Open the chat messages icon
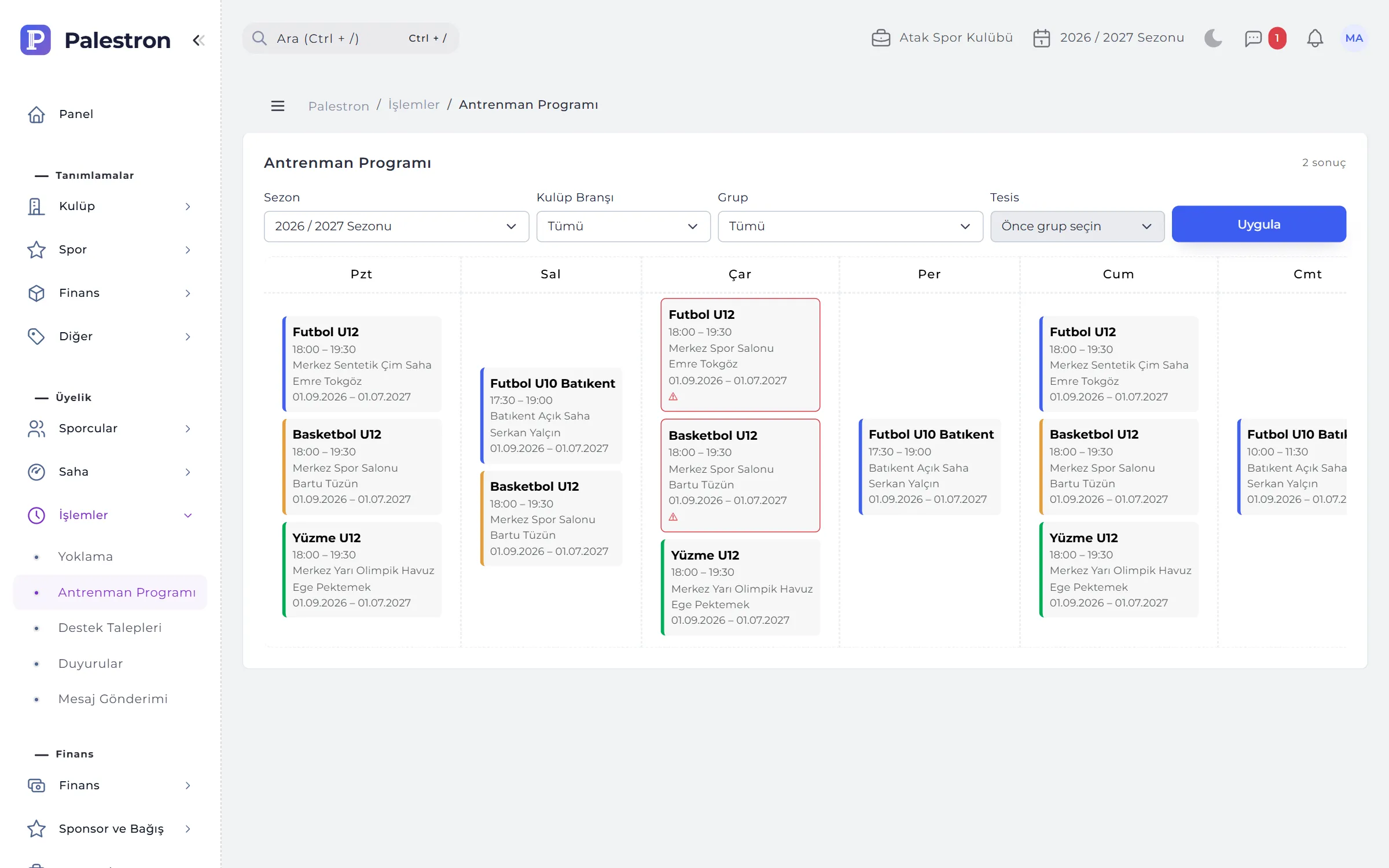The height and width of the screenshot is (868, 1389). [x=1253, y=38]
